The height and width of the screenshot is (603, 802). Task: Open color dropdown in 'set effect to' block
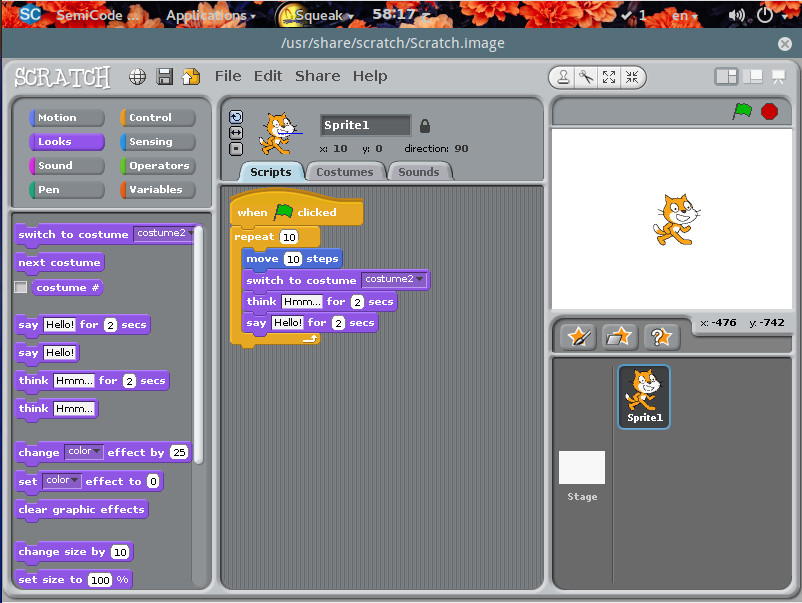pyautogui.click(x=75, y=481)
